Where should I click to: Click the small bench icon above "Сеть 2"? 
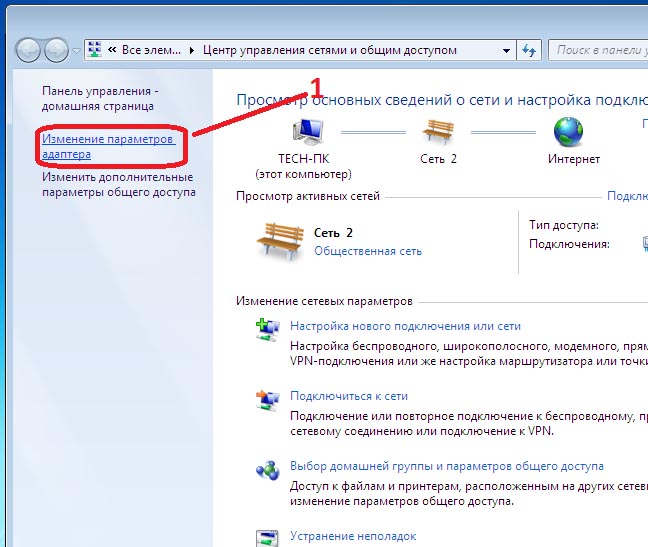pyautogui.click(x=438, y=131)
